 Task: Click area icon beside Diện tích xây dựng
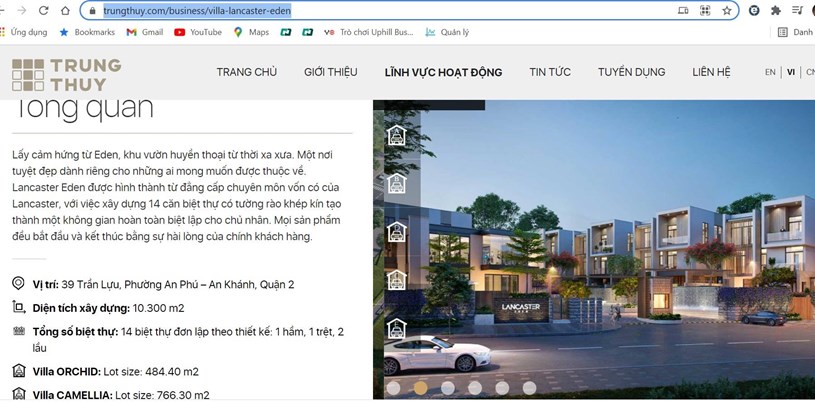click(18, 307)
